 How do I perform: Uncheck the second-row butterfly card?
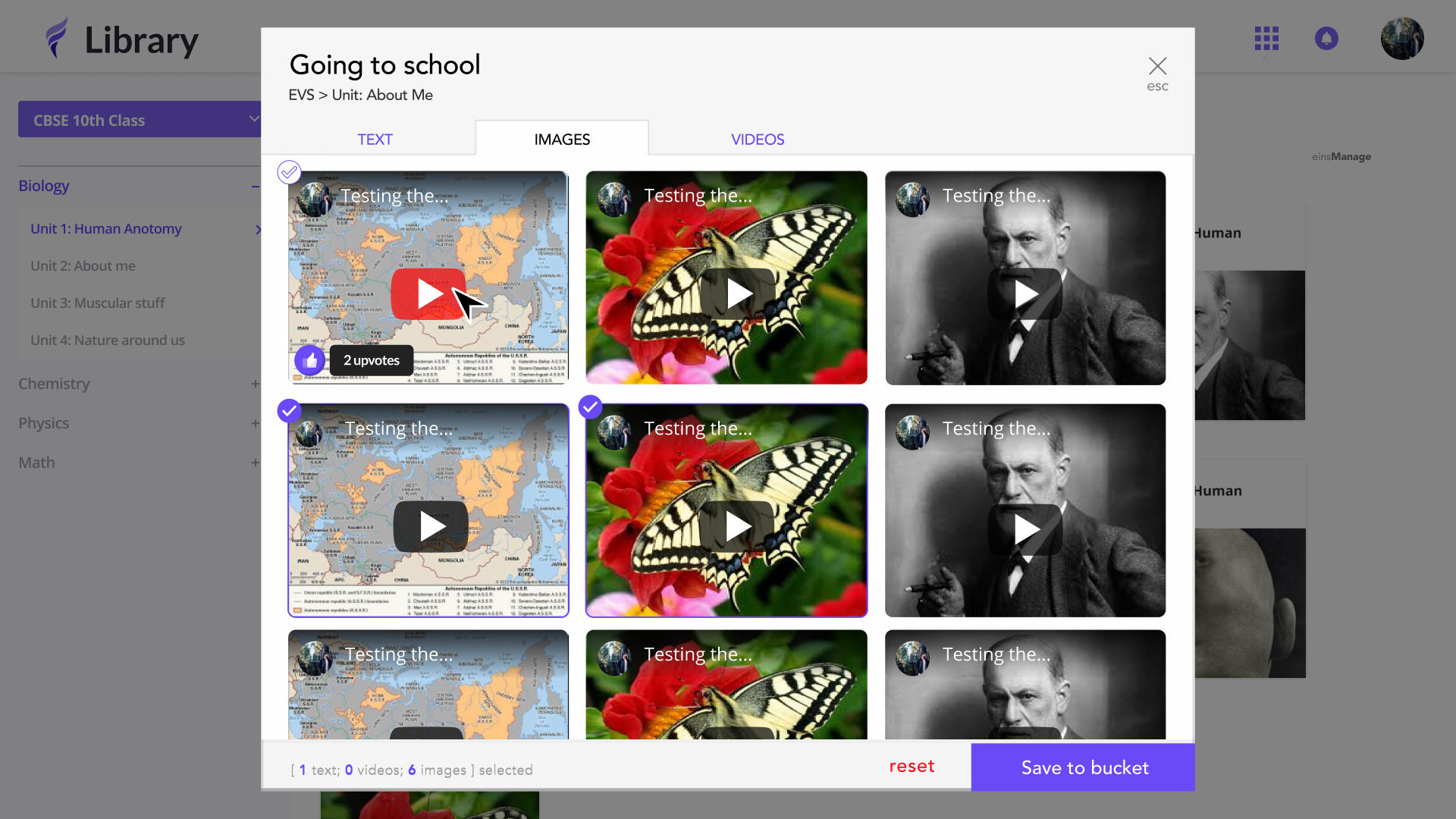tap(590, 407)
